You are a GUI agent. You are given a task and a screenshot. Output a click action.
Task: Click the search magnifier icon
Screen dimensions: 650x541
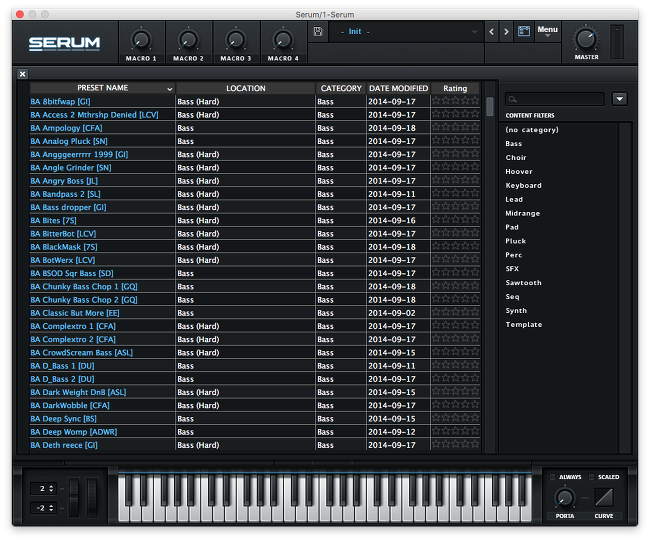(512, 99)
